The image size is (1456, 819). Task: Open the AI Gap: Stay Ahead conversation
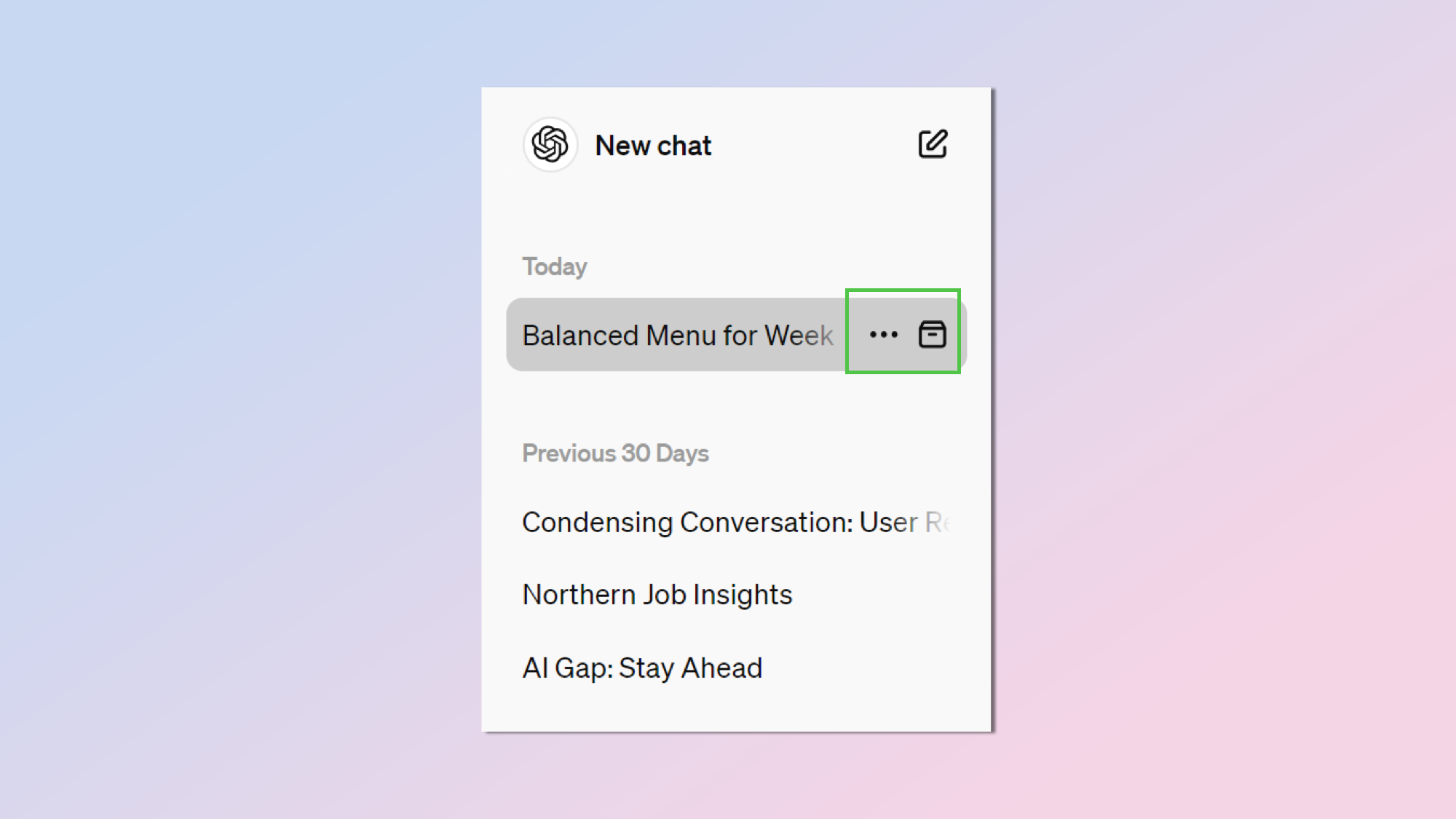642,667
